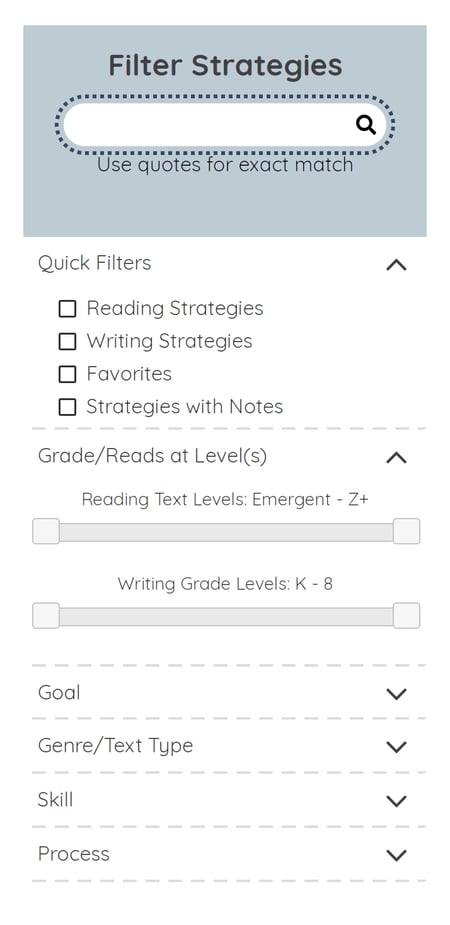
Task: Click the magnifying glass search icon
Action: click(x=366, y=124)
